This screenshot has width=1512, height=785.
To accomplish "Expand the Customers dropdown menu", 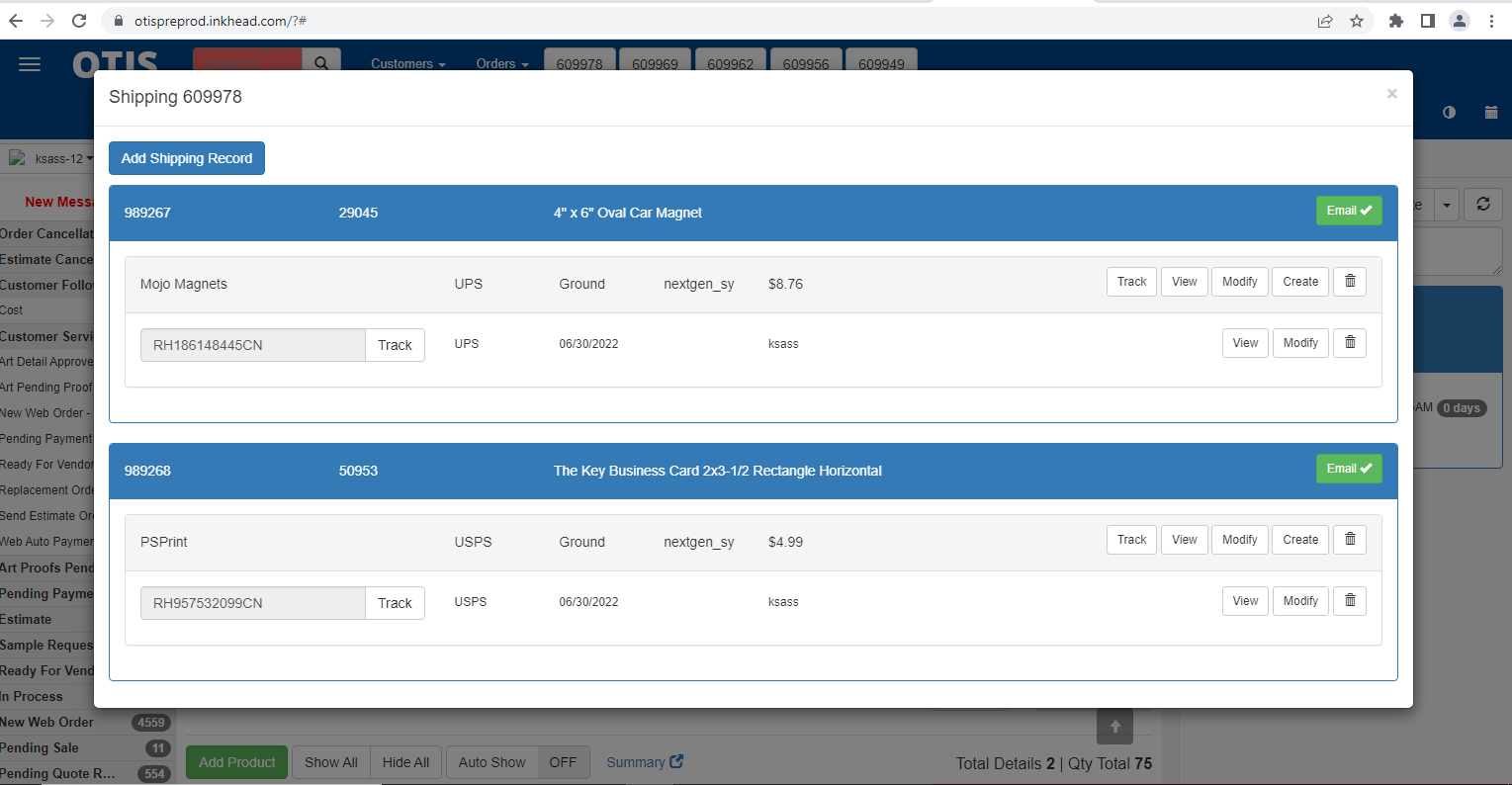I will click(407, 64).
